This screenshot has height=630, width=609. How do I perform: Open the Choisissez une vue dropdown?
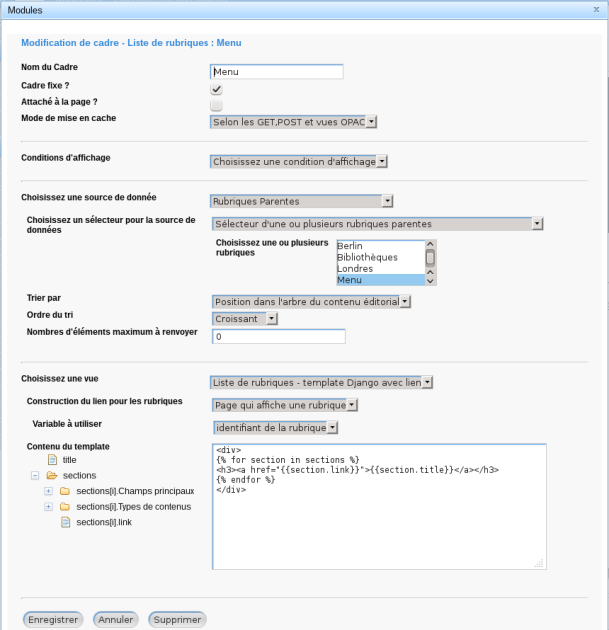pyautogui.click(x=321, y=382)
